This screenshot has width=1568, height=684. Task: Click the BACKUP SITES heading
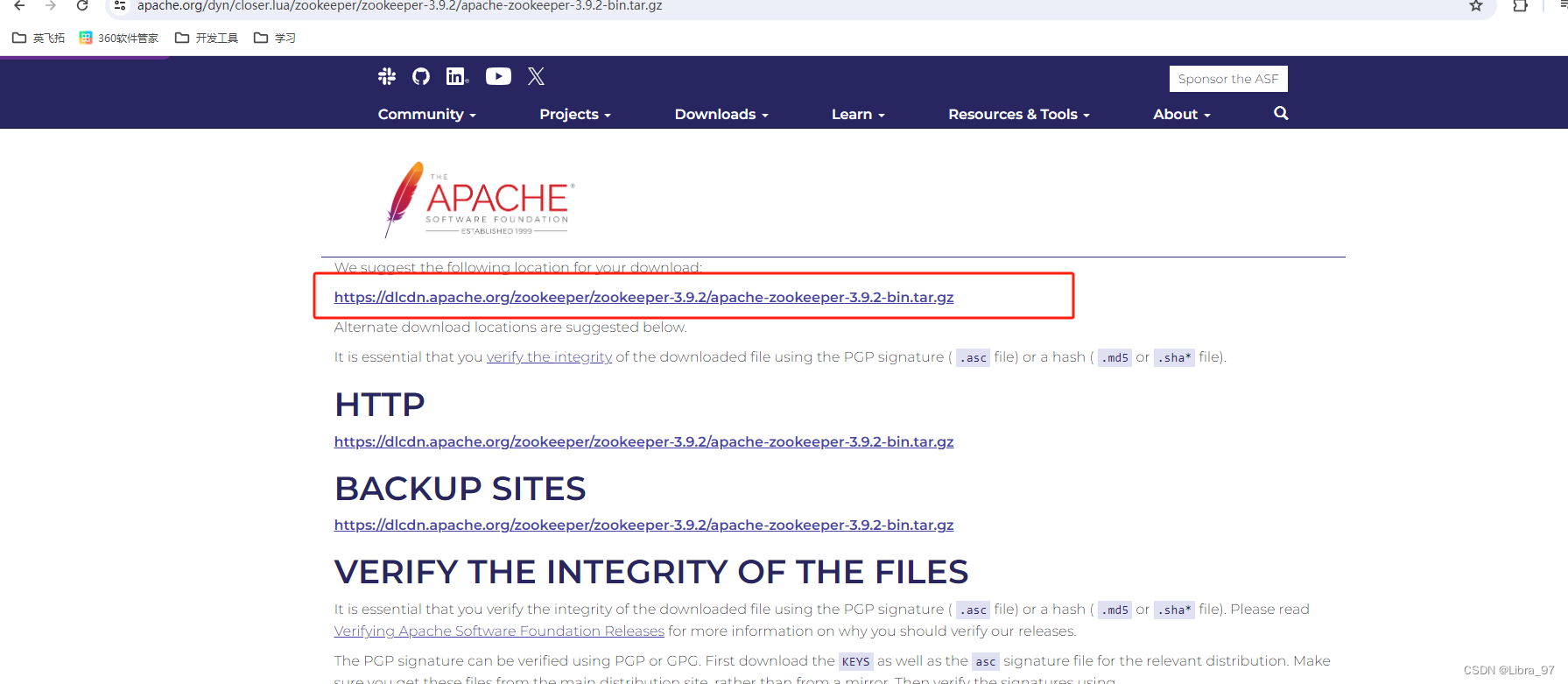coord(460,489)
